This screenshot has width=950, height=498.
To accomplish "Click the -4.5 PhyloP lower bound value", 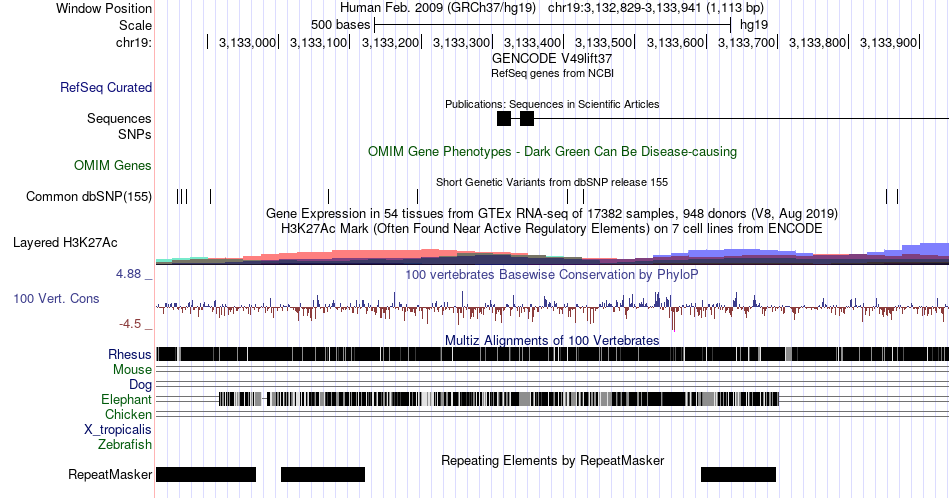I will click(x=130, y=324).
